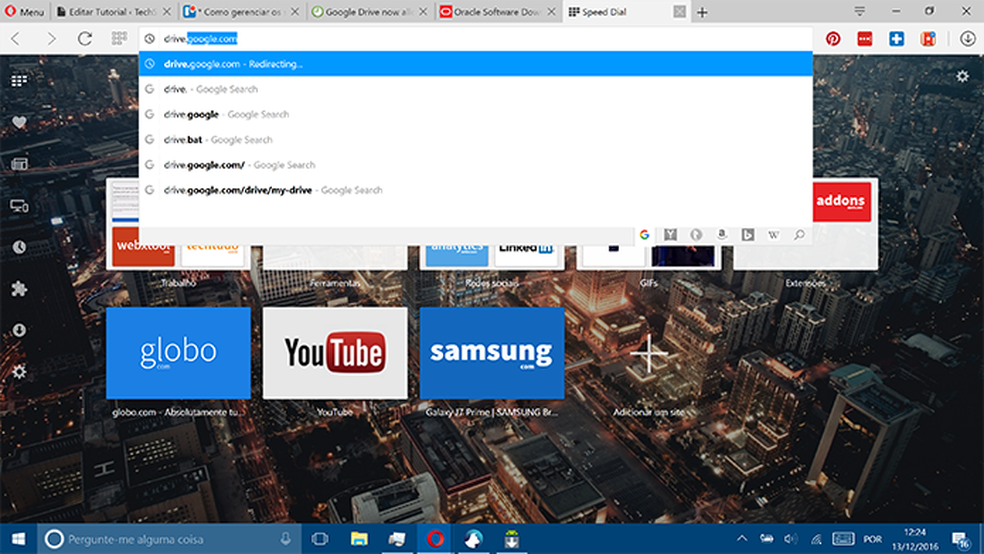Select 'drive.' Google Search suggestion
The width and height of the screenshot is (984, 554).
pos(476,89)
